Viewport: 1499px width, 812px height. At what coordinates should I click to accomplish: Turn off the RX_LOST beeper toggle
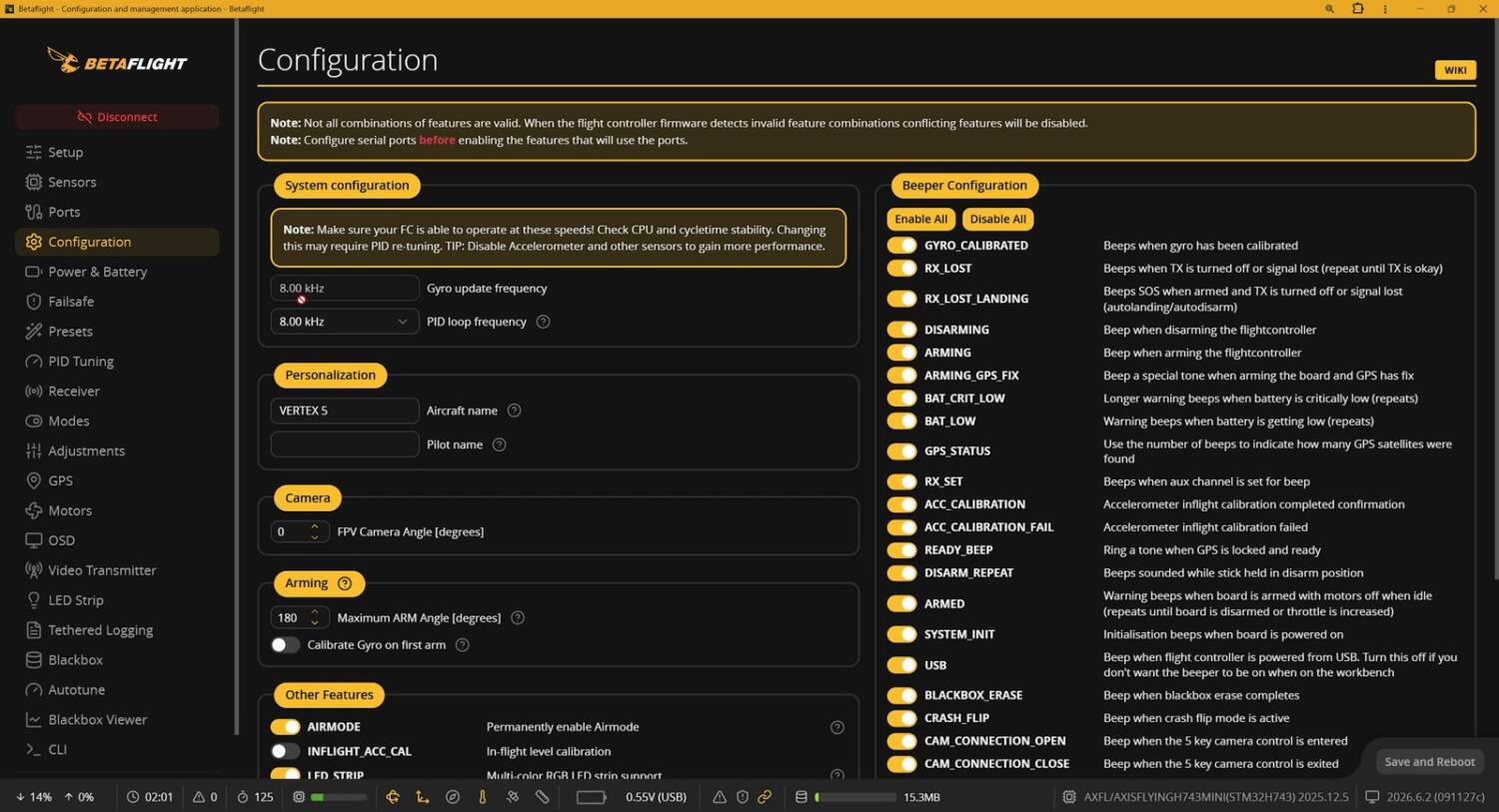901,268
